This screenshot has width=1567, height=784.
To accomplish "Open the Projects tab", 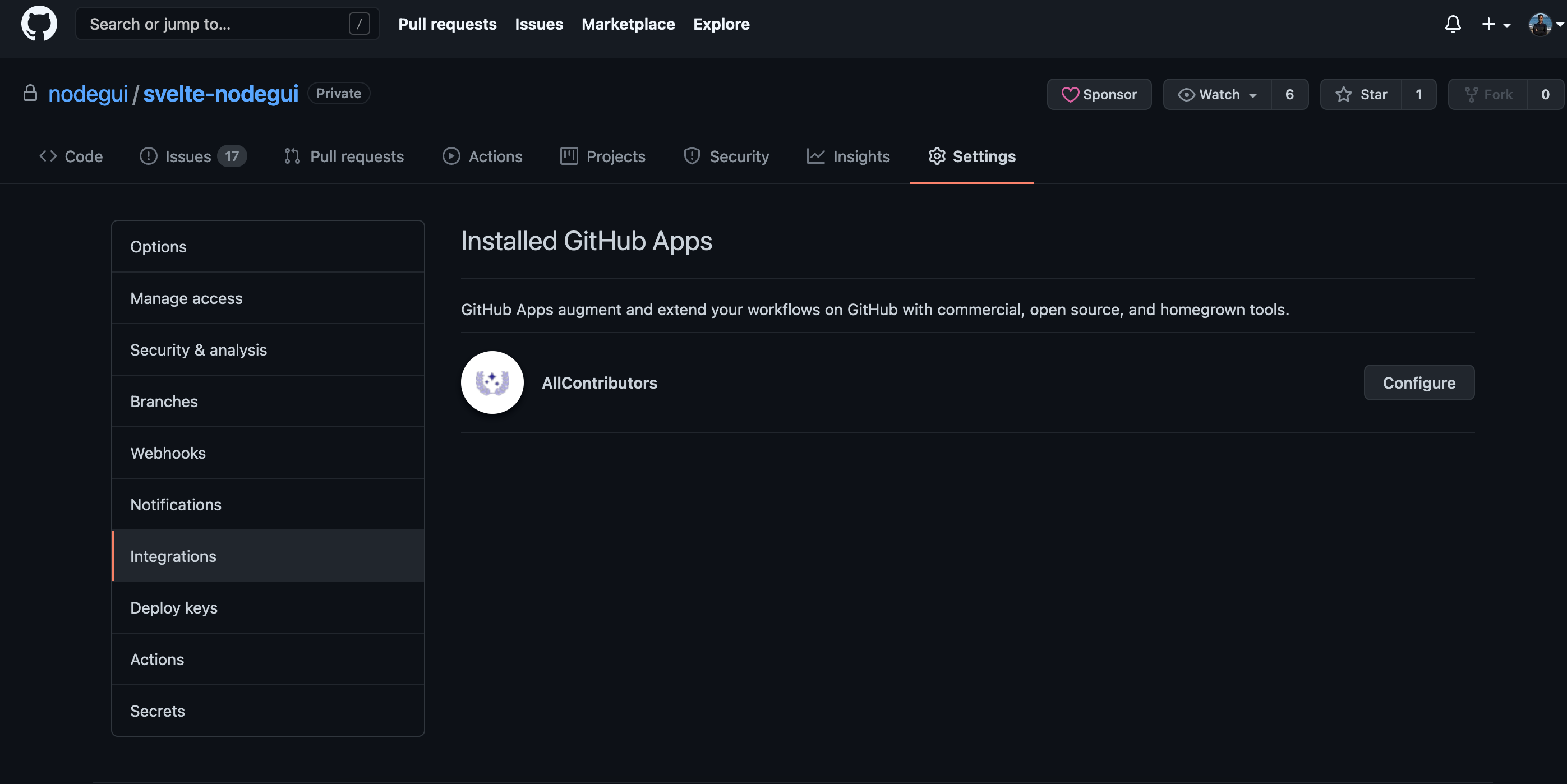I will tap(602, 156).
